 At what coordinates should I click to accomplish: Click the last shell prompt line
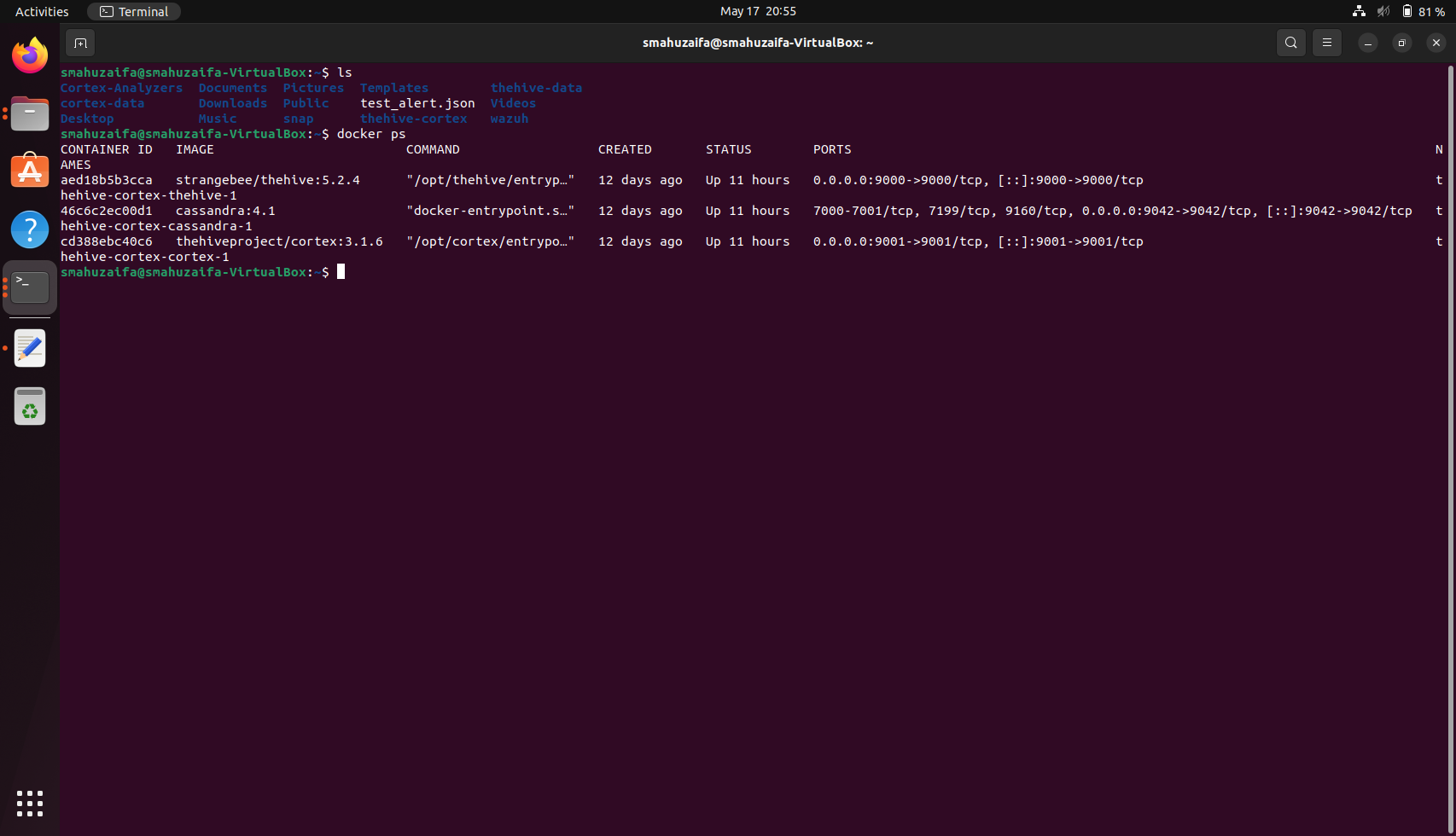[x=202, y=272]
